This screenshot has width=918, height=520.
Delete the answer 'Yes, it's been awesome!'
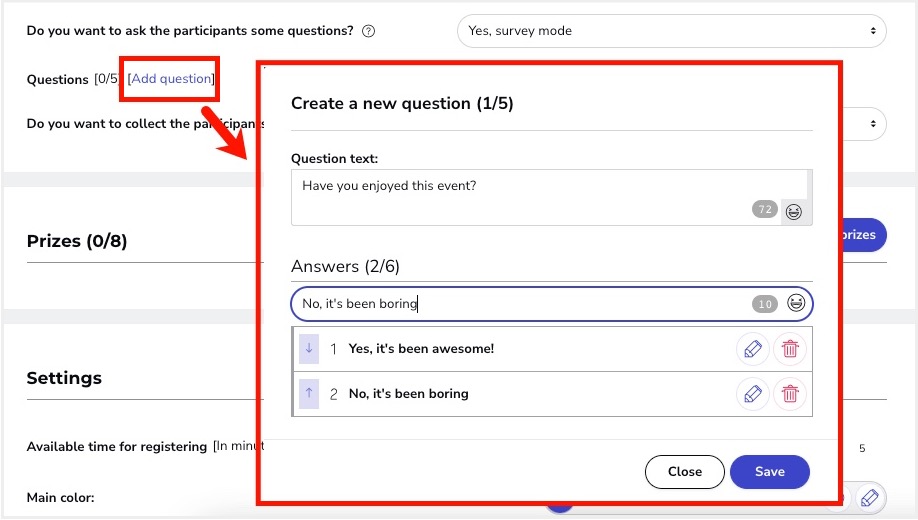coord(790,349)
